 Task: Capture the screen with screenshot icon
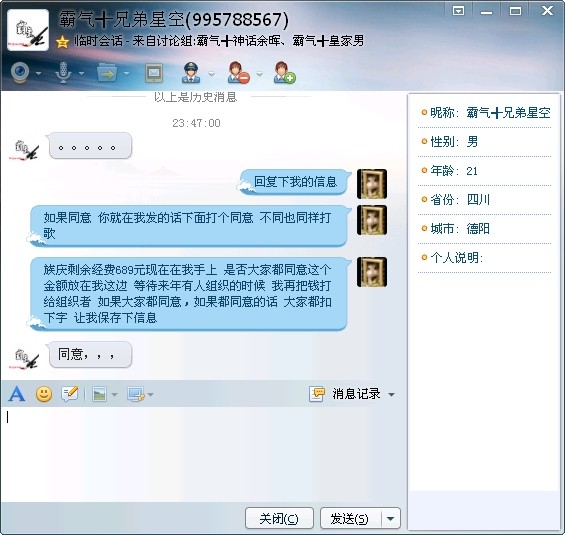(135, 394)
